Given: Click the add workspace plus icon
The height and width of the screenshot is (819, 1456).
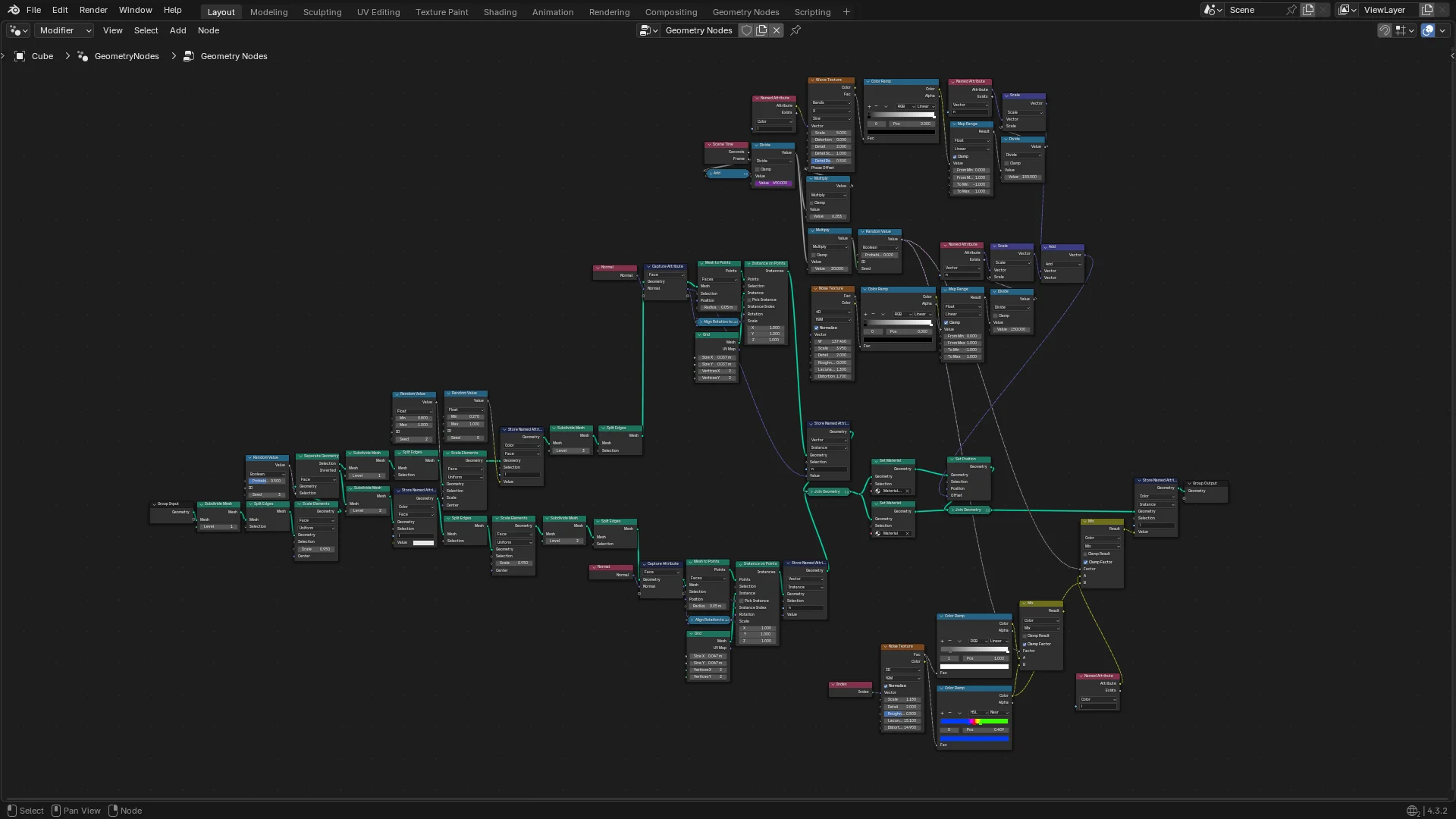Looking at the screenshot, I should [846, 11].
